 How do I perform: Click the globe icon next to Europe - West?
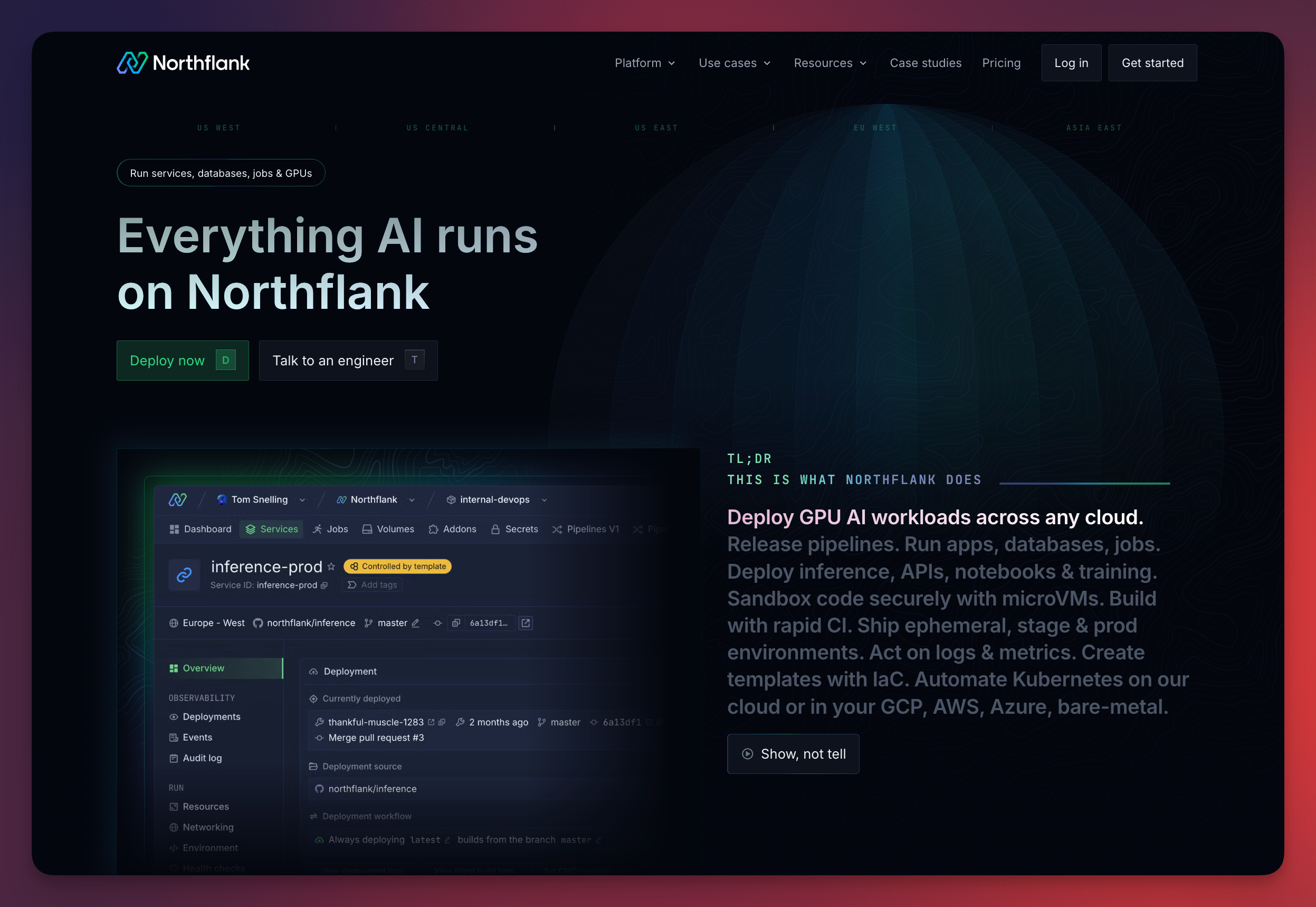click(174, 623)
